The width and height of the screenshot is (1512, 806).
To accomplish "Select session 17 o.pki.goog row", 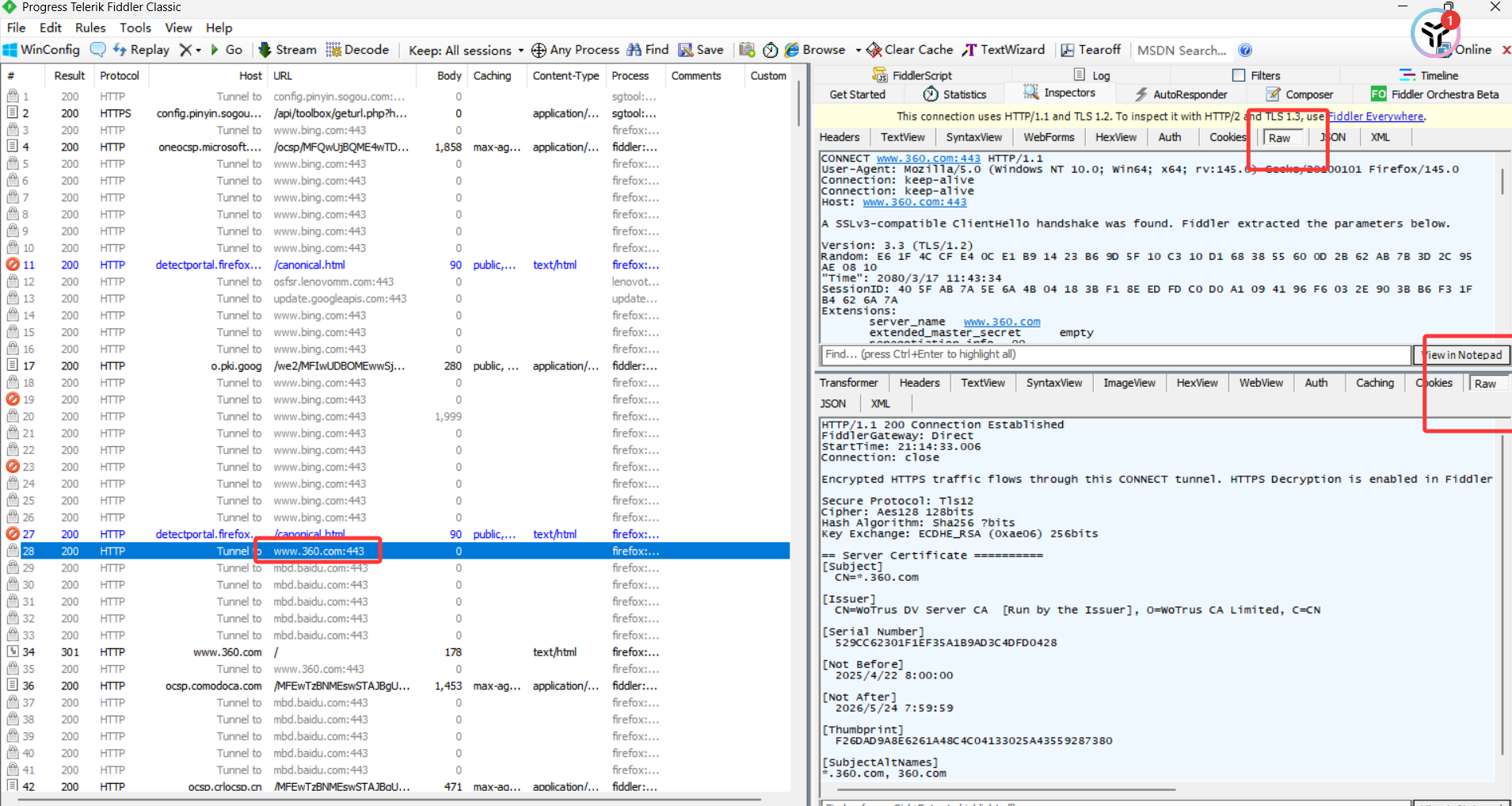I will [x=396, y=366].
